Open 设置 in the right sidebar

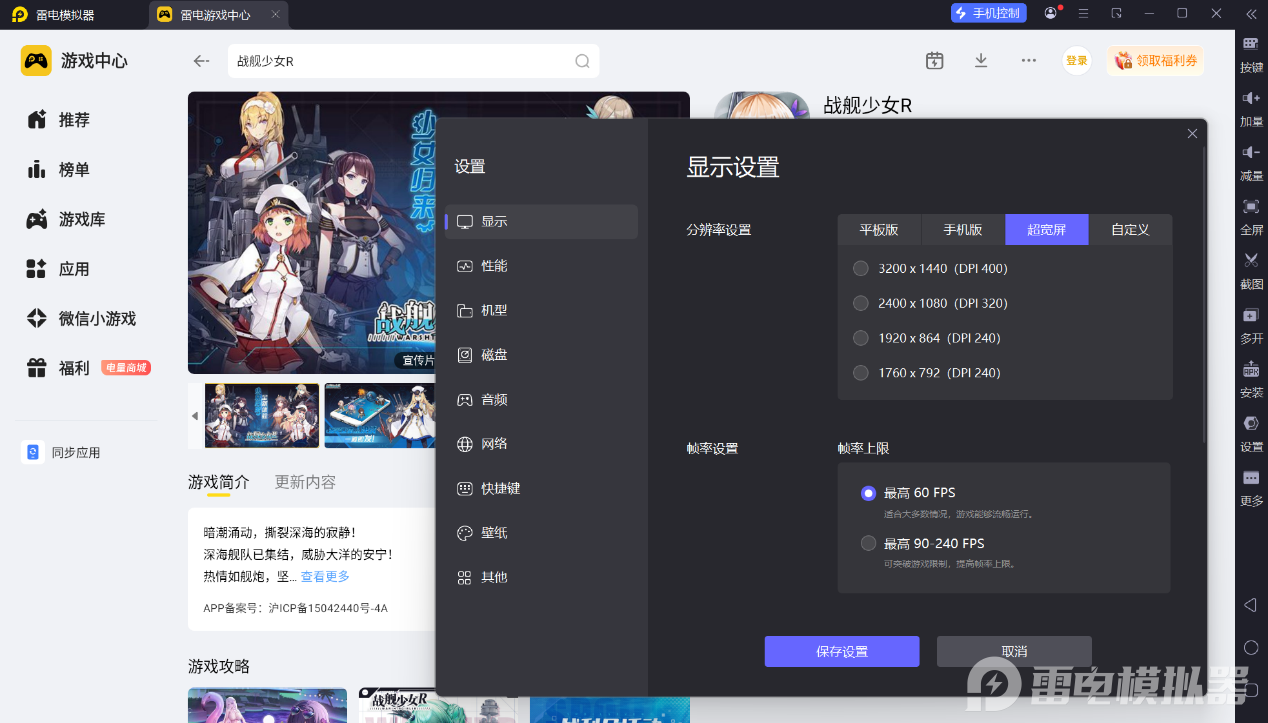point(1251,433)
